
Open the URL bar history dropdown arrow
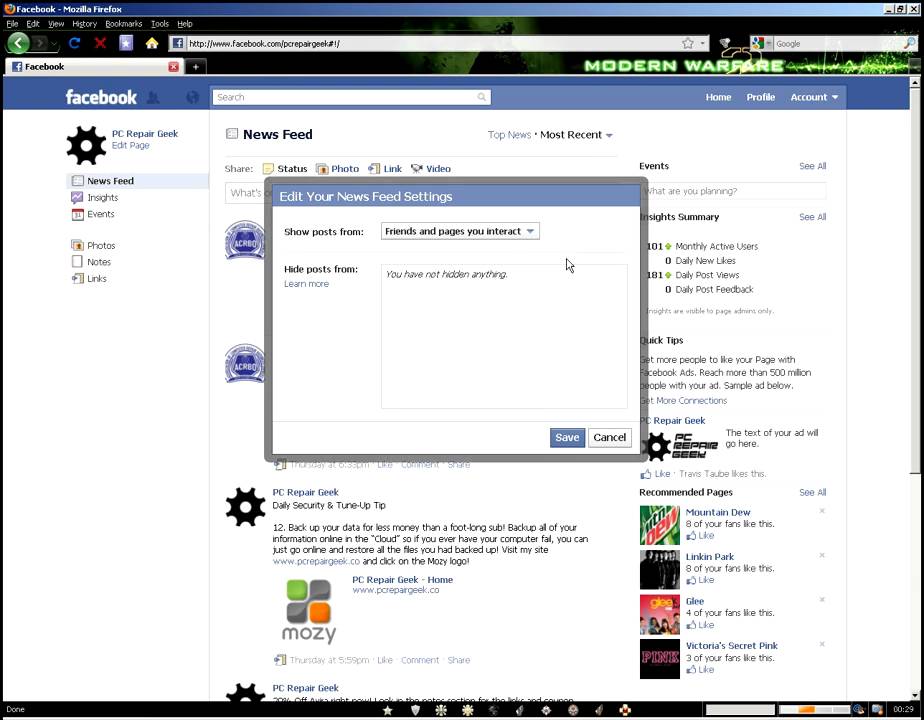[x=702, y=43]
